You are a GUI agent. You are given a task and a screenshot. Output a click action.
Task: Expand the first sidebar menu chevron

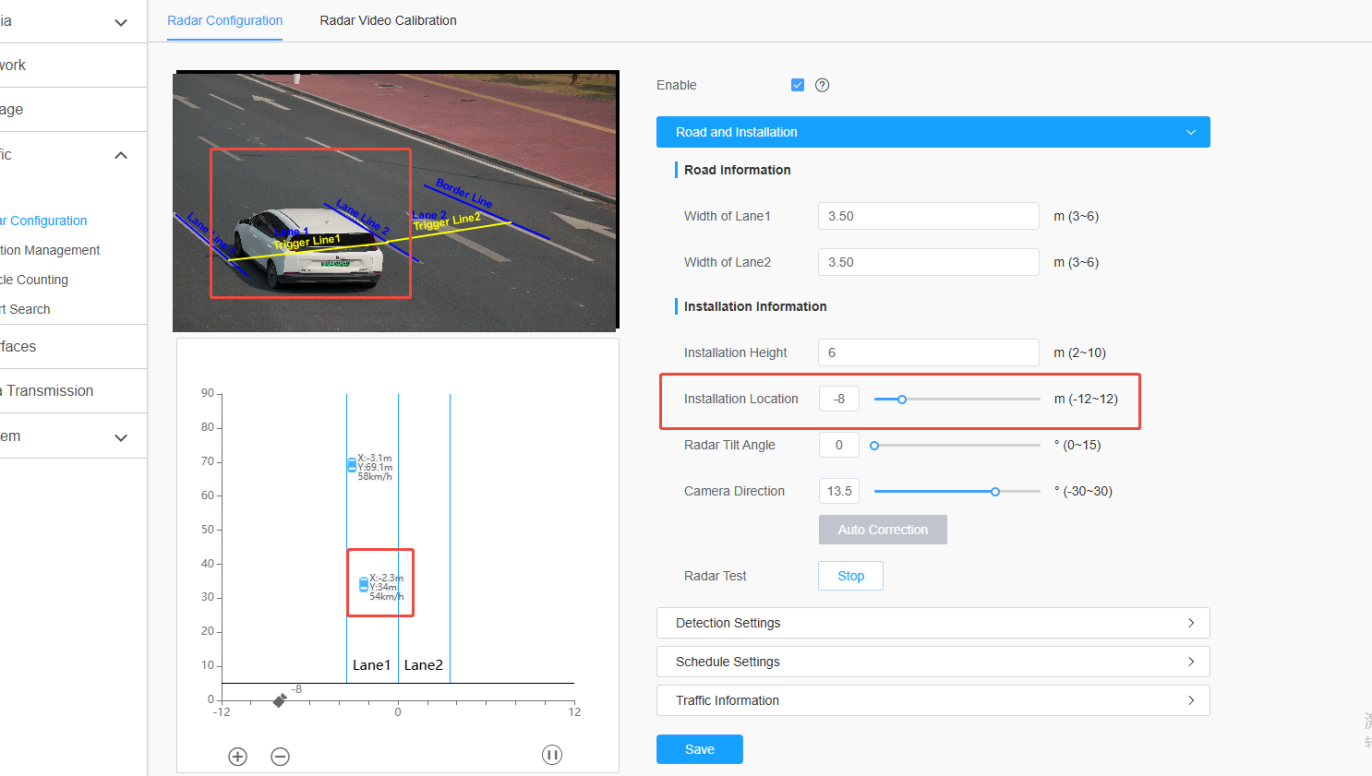tap(121, 22)
